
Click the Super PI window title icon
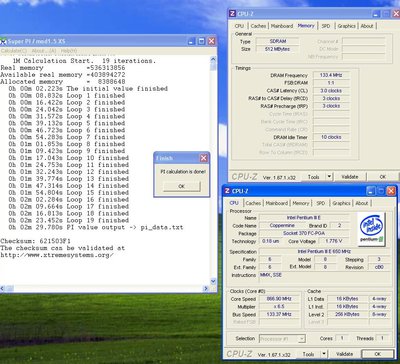(3, 41)
